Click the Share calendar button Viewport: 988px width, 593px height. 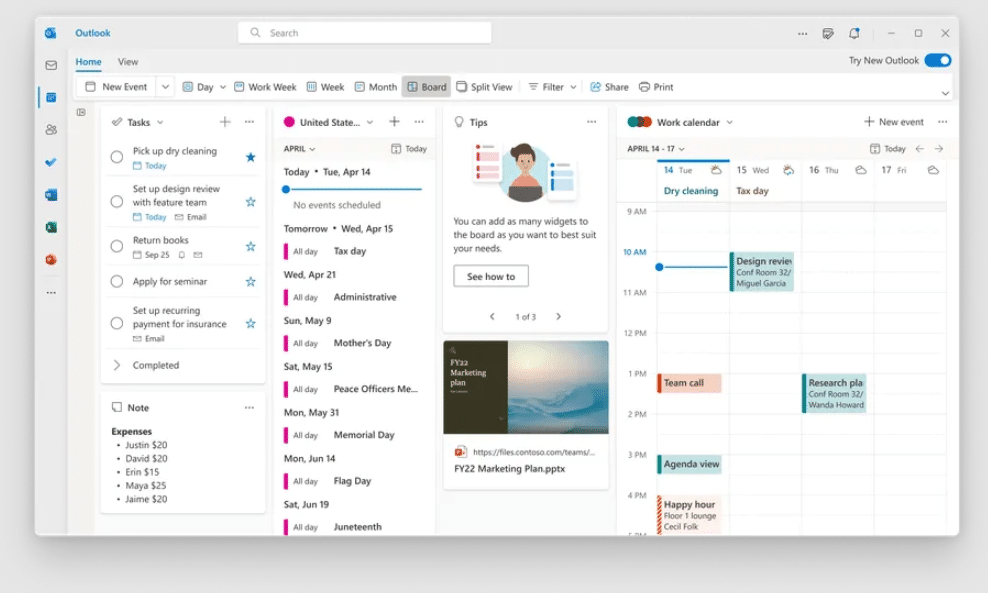[x=609, y=87]
